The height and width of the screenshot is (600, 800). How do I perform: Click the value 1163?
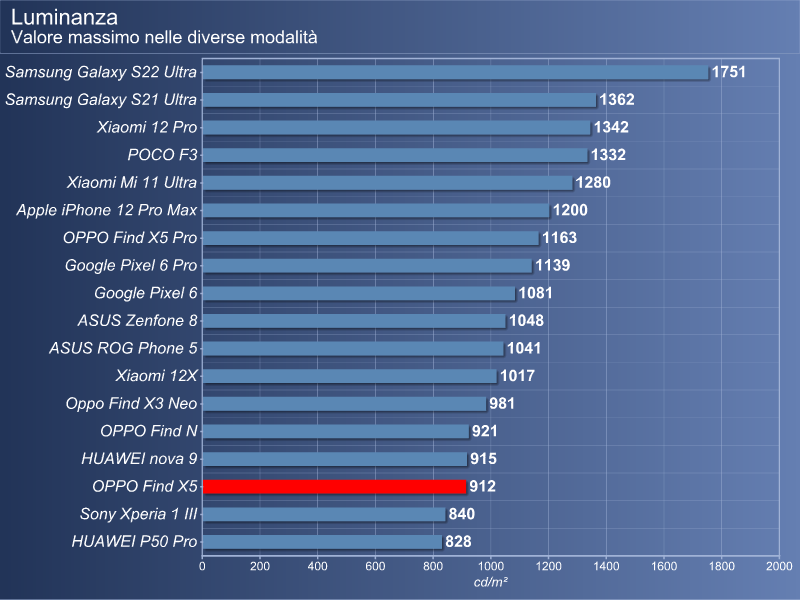[x=560, y=238]
